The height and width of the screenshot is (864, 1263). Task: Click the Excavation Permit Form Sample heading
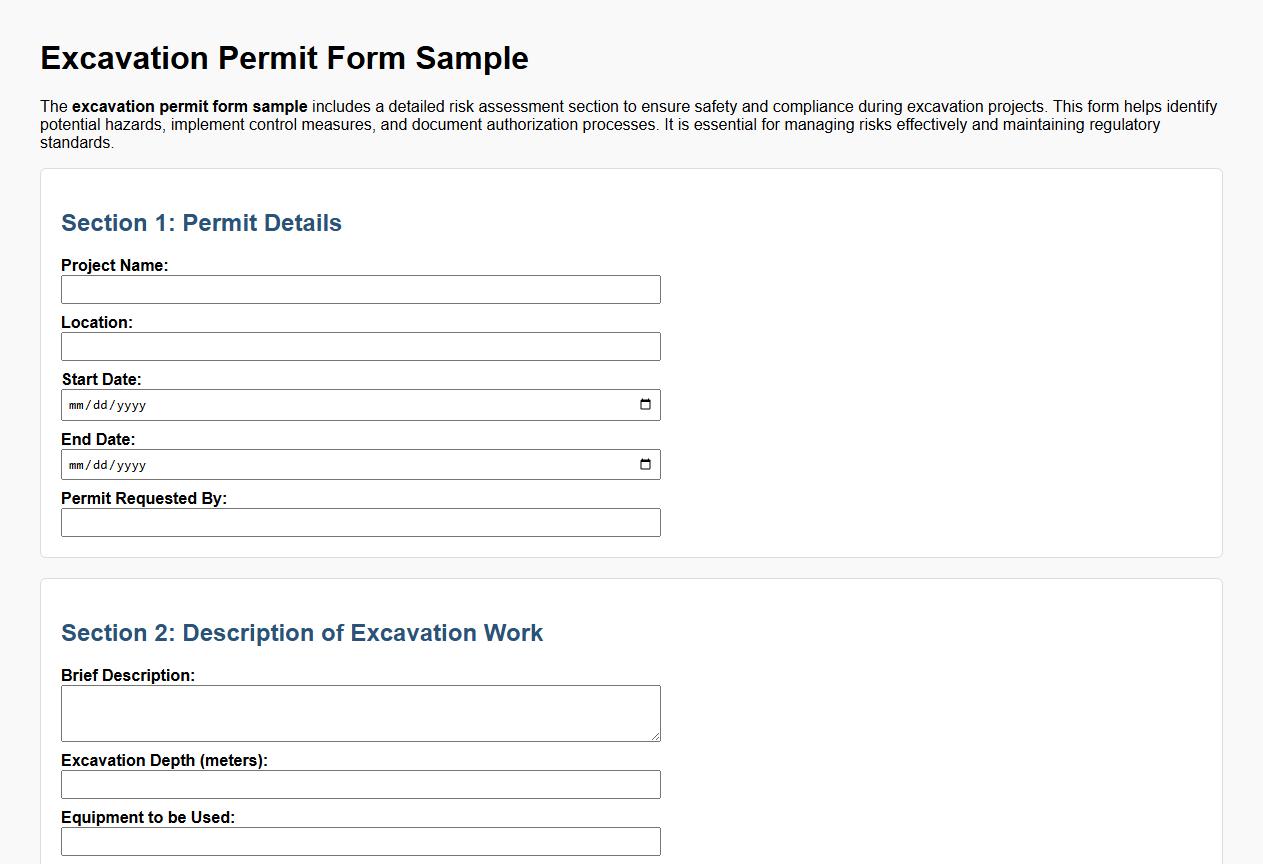(x=283, y=58)
